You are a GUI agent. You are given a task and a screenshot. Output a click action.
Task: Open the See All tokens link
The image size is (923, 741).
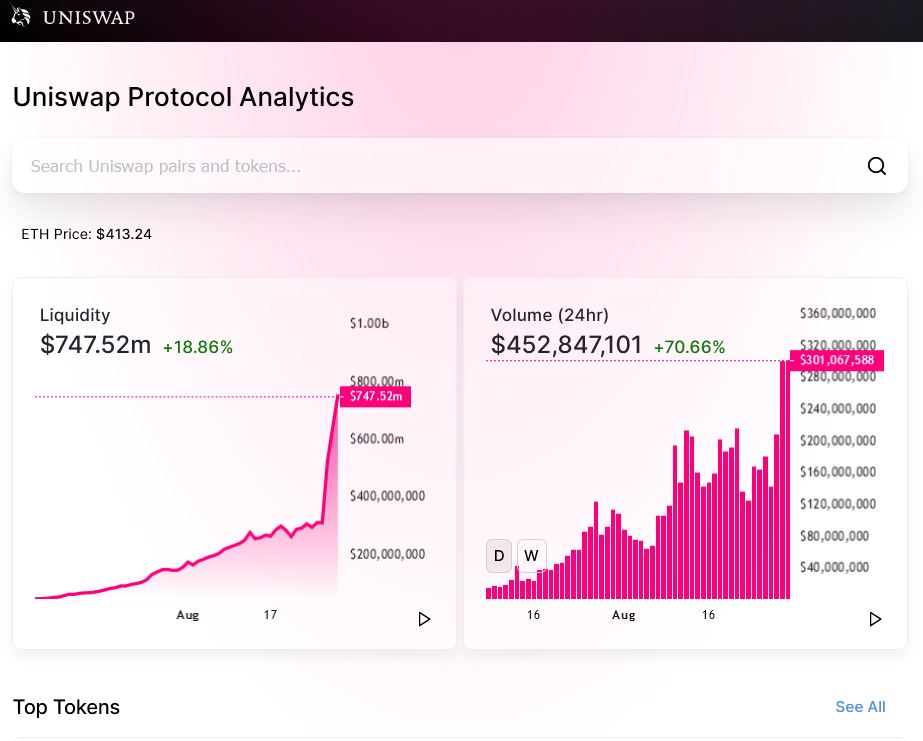[860, 707]
